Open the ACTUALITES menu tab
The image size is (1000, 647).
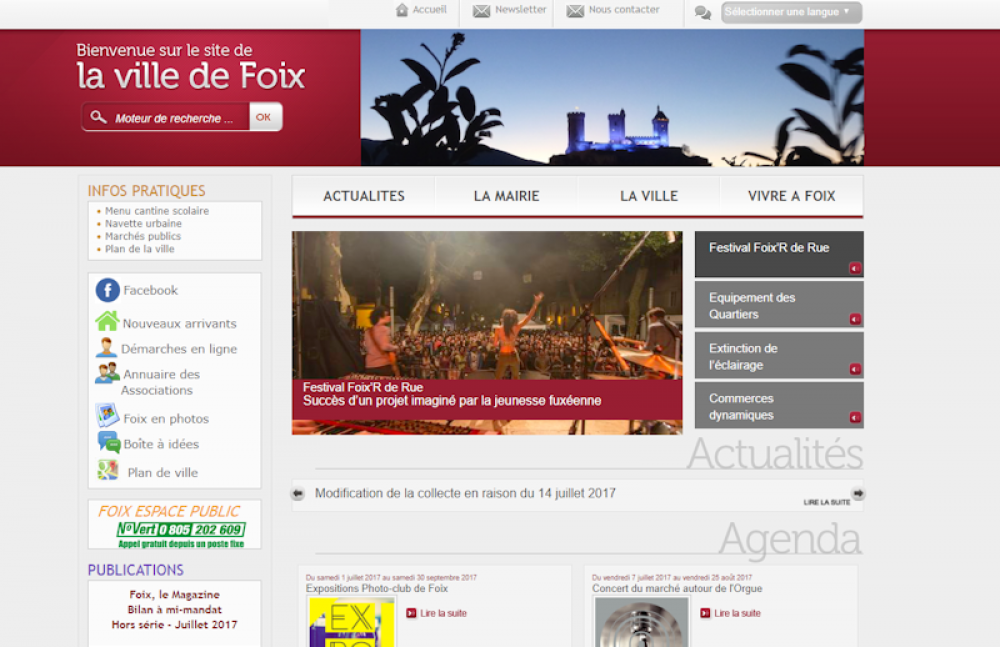[x=364, y=196]
